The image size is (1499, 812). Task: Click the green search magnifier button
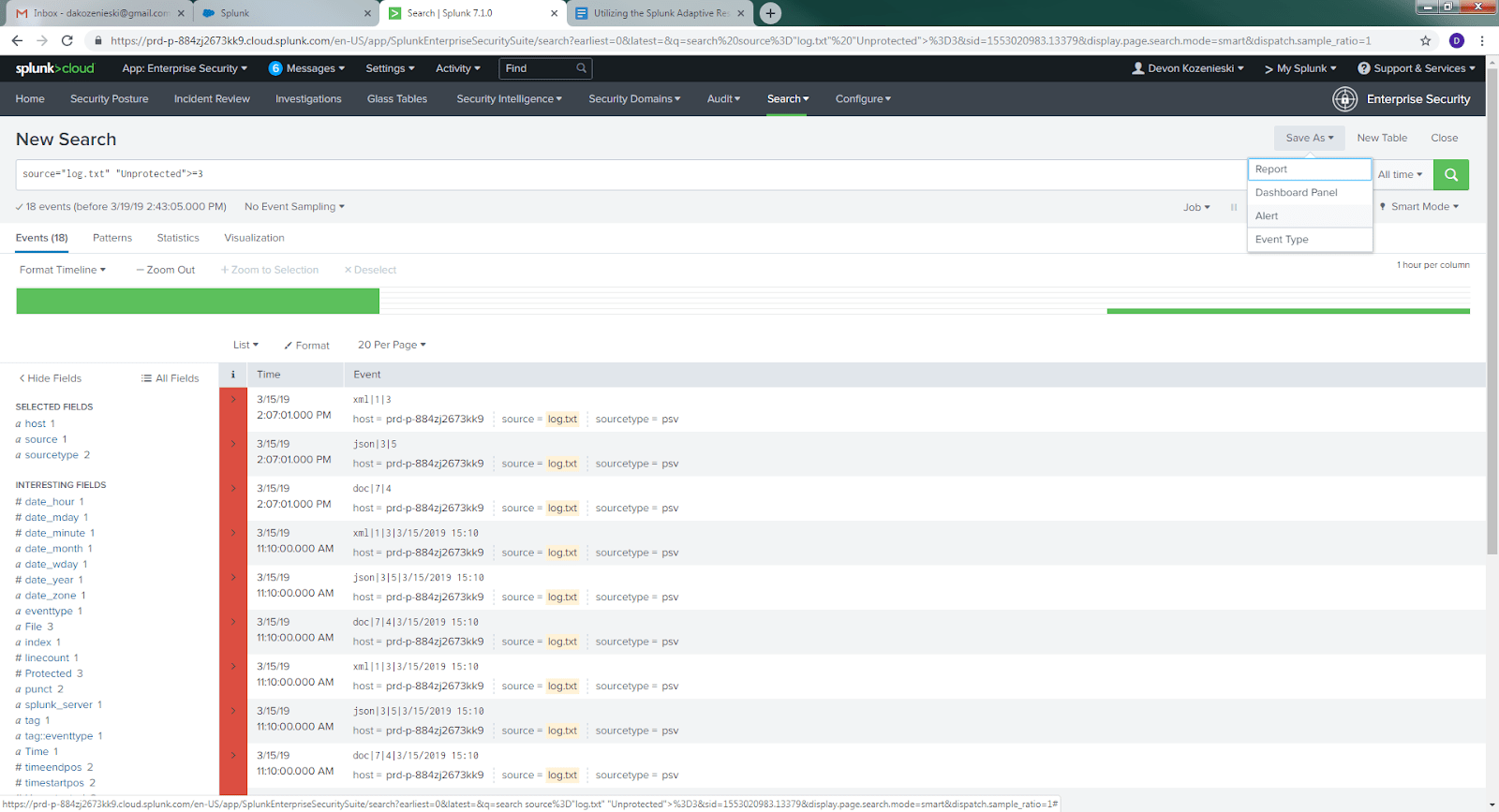1451,174
